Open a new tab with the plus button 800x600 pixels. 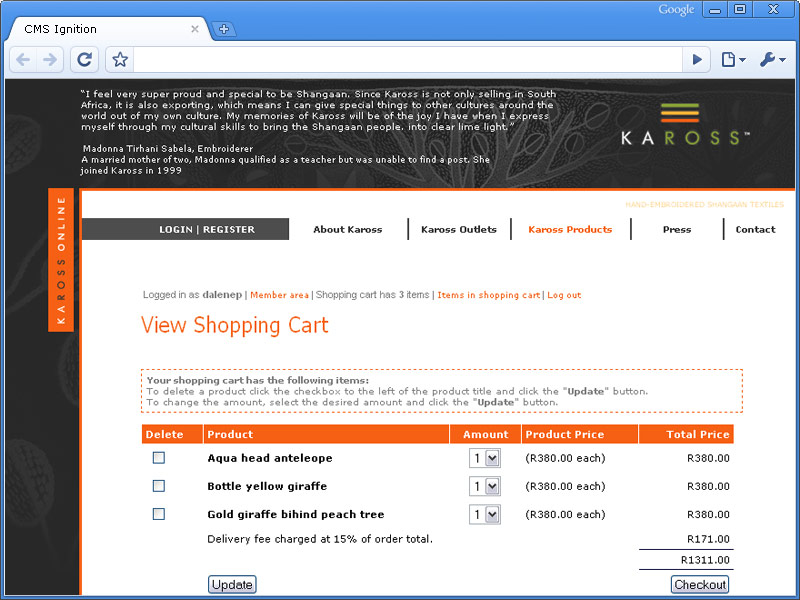224,29
